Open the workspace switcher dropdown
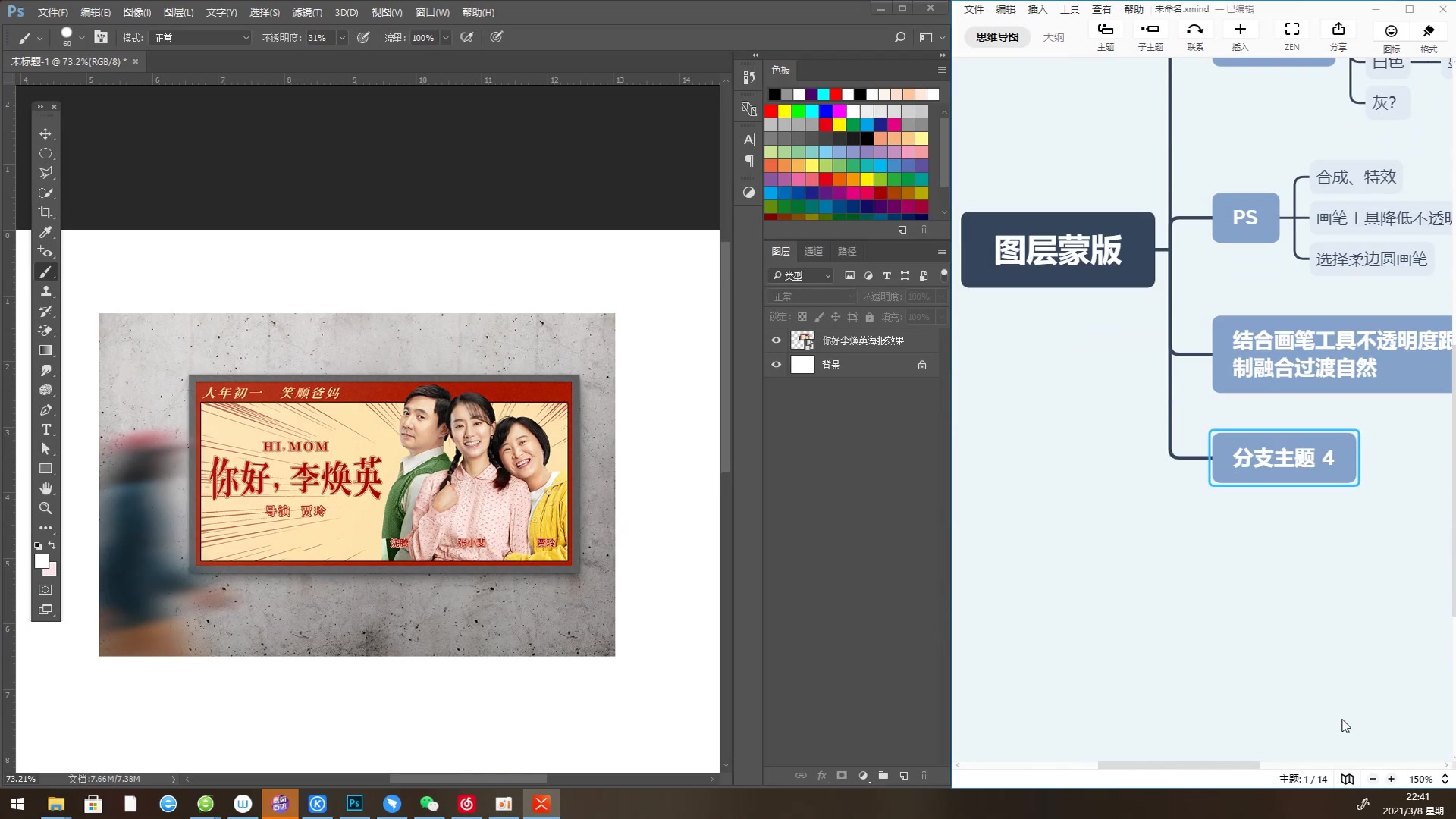Screen dimensions: 1456x819 point(930,38)
